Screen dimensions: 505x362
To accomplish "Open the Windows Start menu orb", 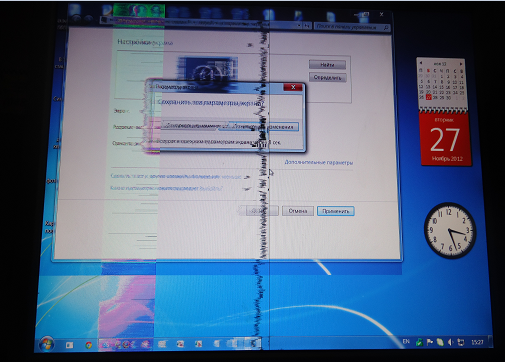I will coord(47,344).
